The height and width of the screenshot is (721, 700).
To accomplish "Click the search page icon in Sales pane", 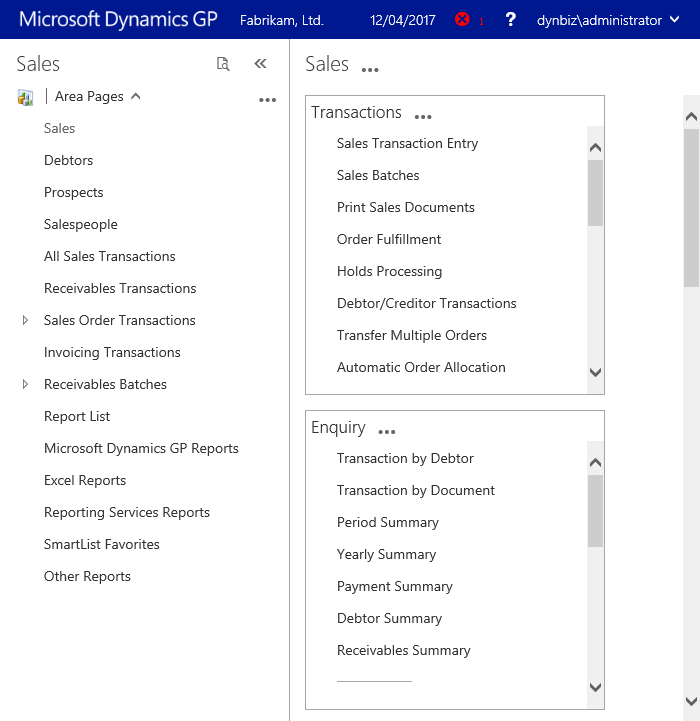I will coord(223,64).
